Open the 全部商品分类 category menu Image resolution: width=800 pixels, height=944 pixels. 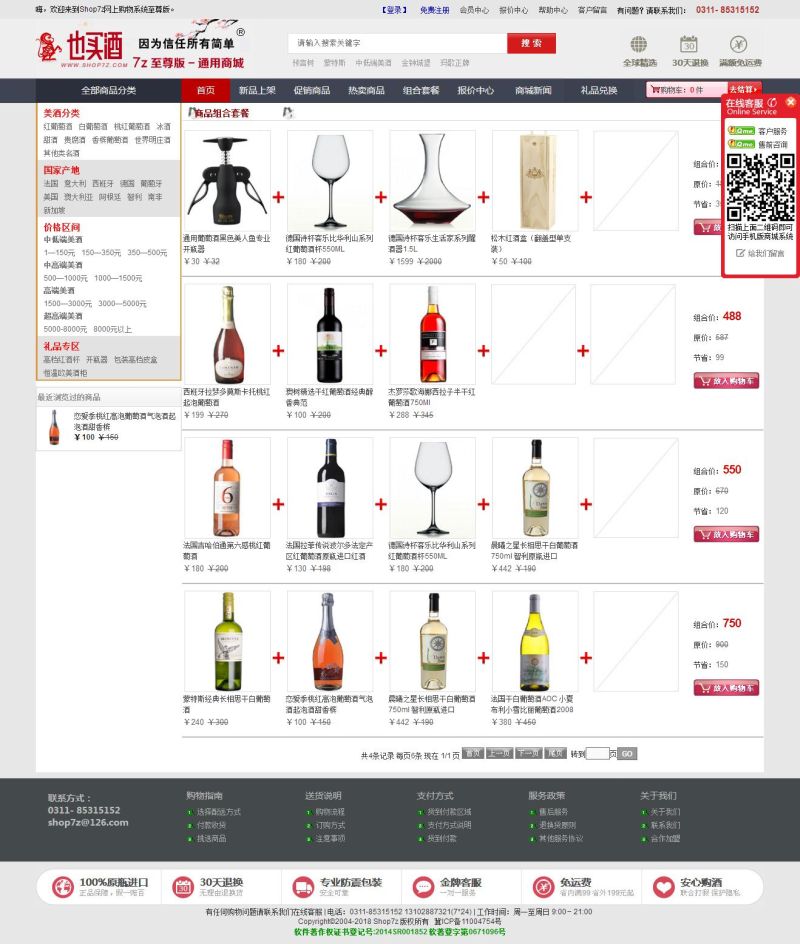[x=108, y=90]
